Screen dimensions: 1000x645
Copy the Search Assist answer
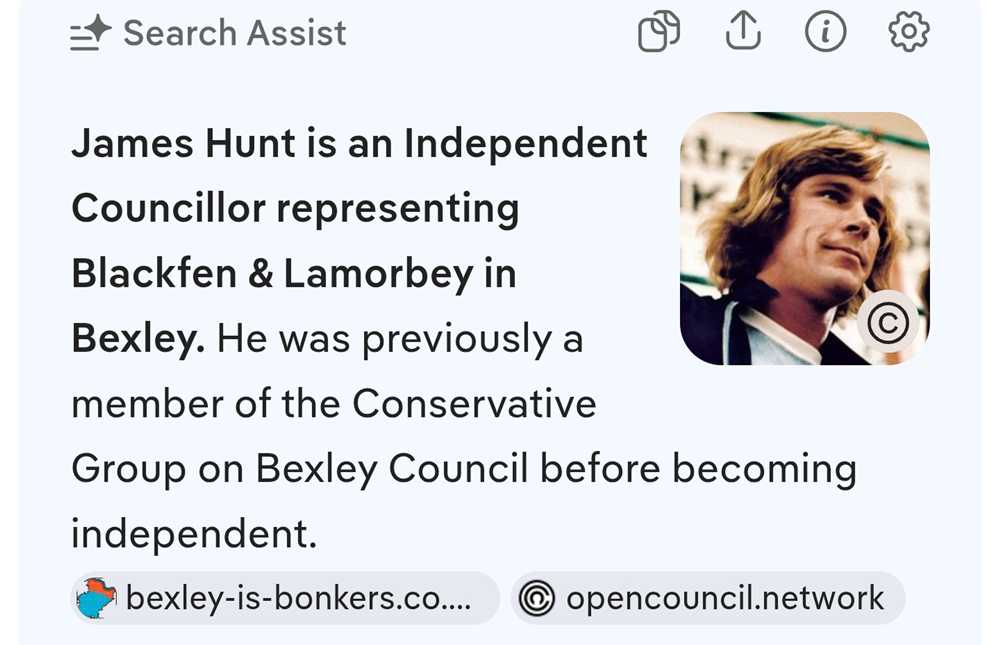[x=658, y=34]
